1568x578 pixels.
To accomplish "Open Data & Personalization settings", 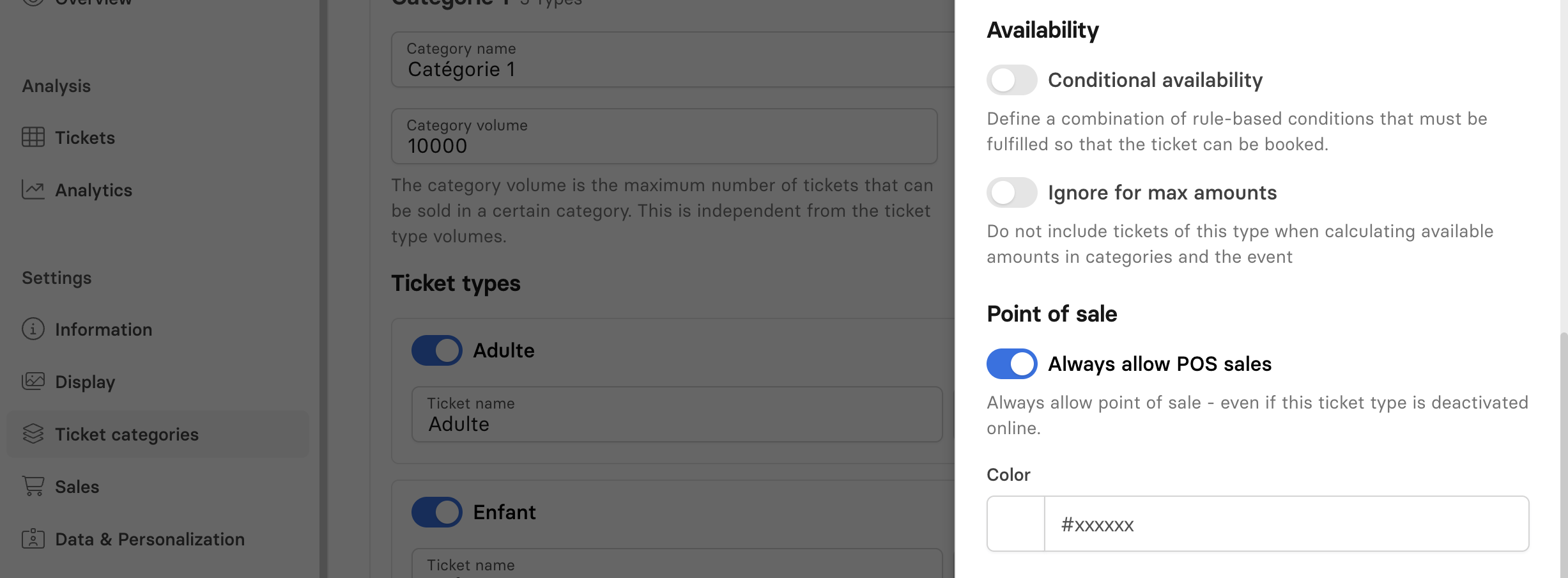I will coord(150,539).
